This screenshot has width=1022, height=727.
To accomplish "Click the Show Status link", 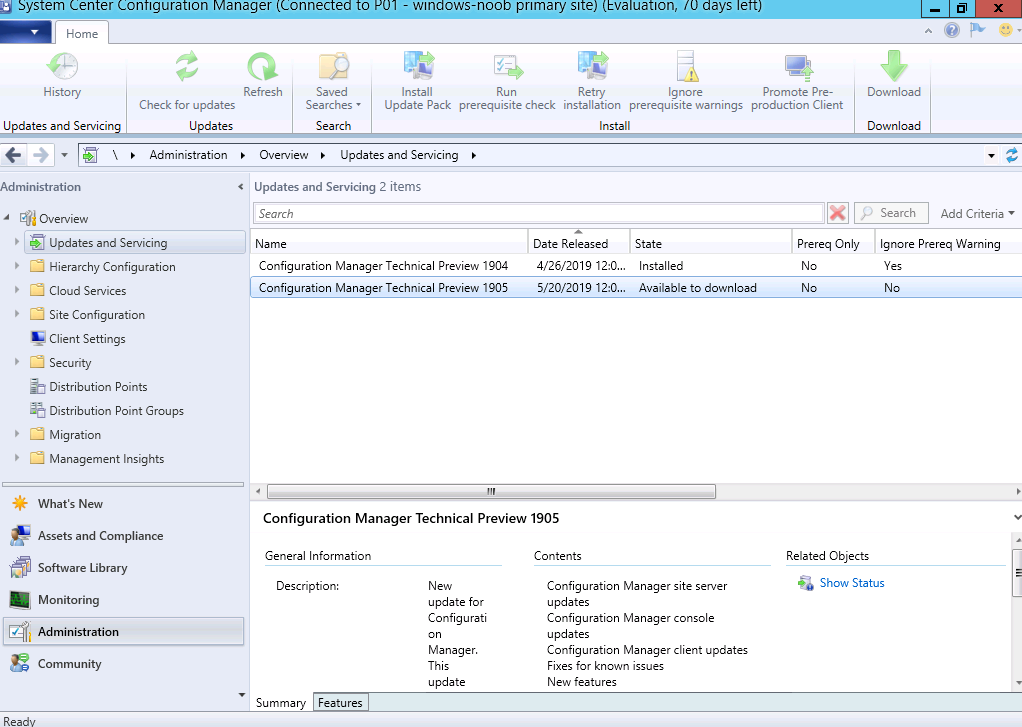I will click(x=851, y=583).
